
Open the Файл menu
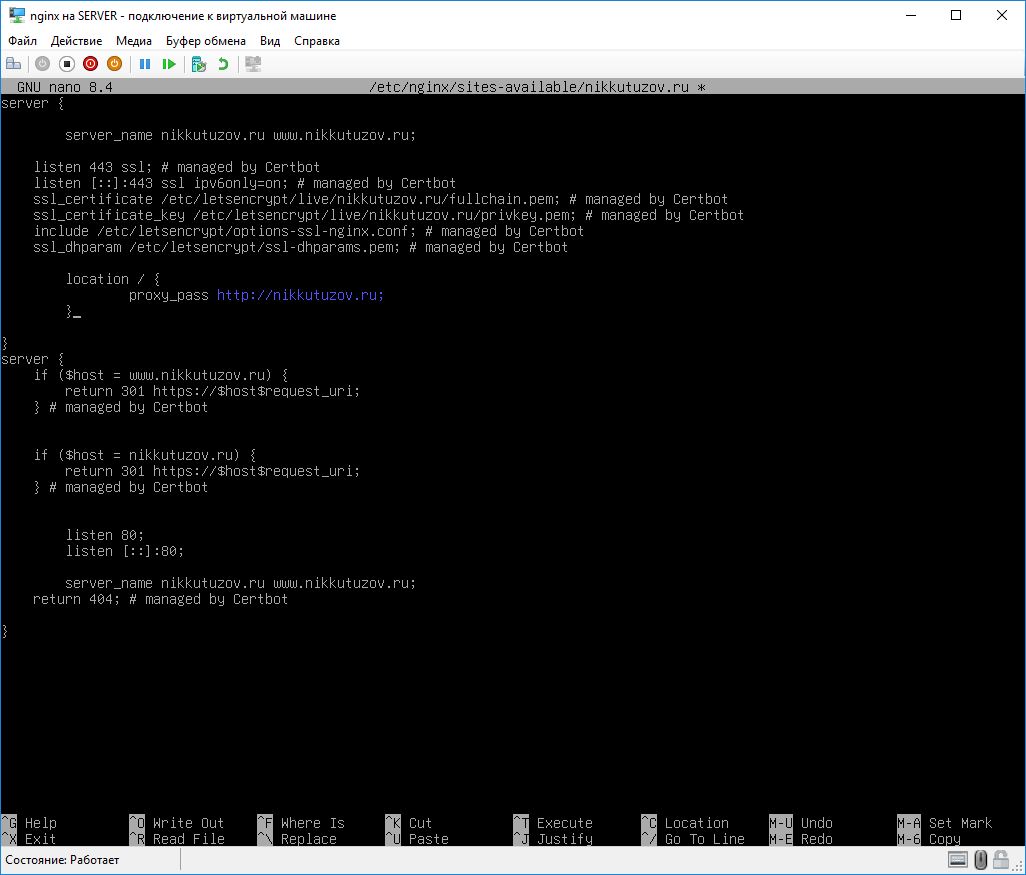[22, 41]
